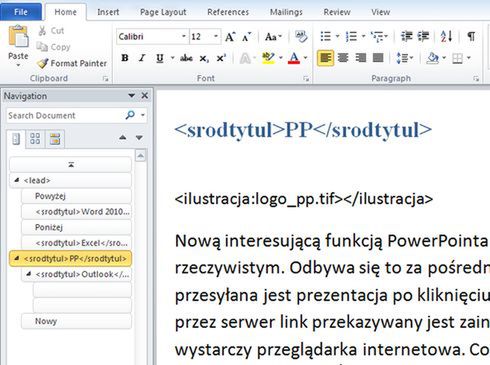The height and width of the screenshot is (365, 490).
Task: Switch to the References tab
Action: tap(228, 12)
